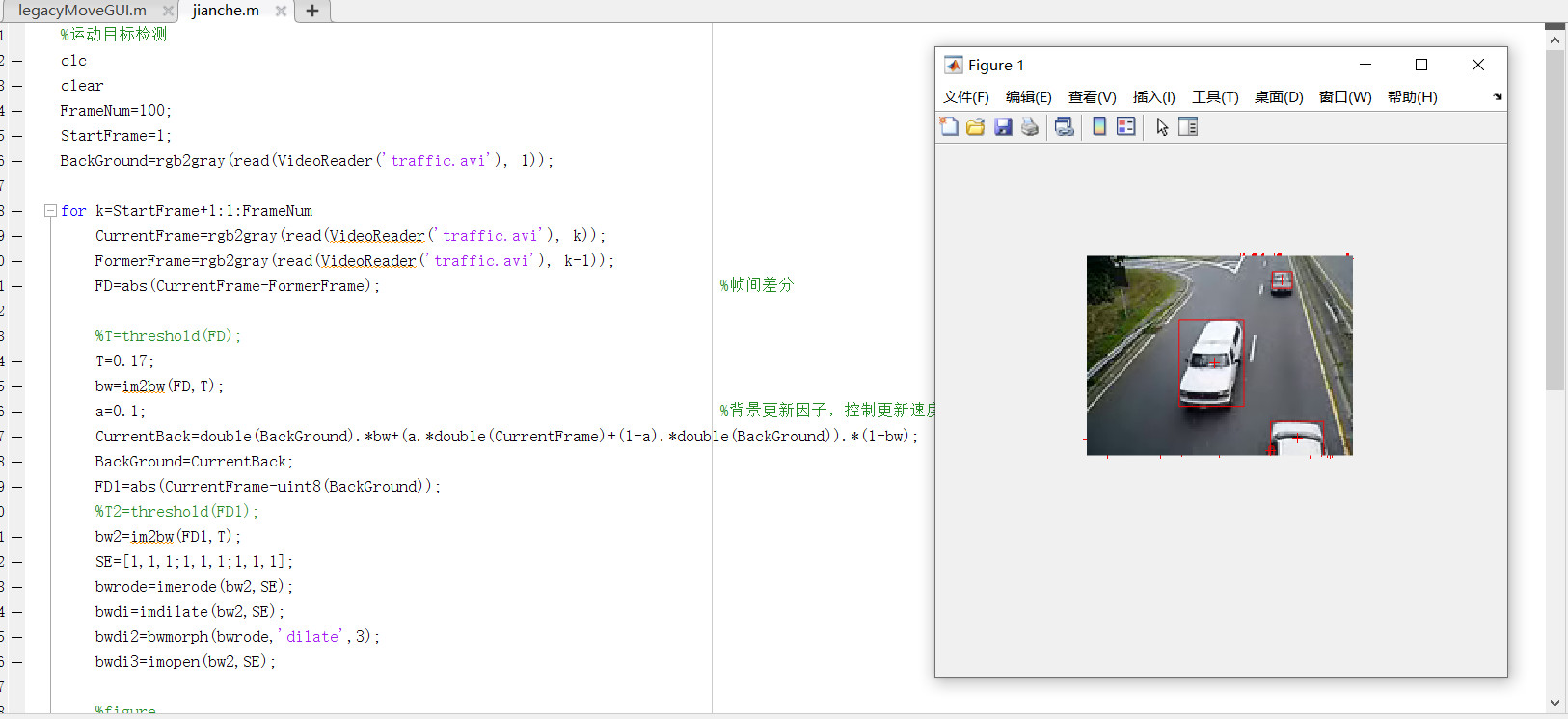Click the MATLAB logo icon in Figure 1 title bar
Viewport: 1568px width, 719px height.
click(953, 65)
